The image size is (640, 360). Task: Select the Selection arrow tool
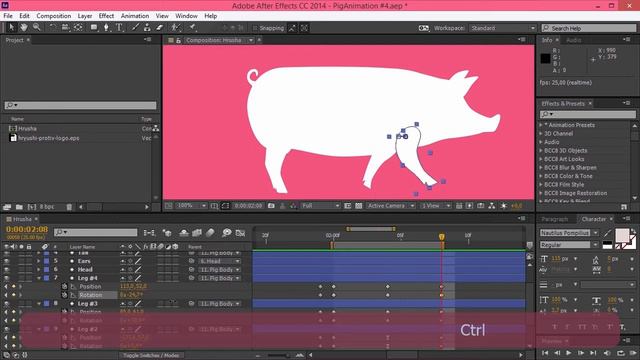[x=11, y=27]
